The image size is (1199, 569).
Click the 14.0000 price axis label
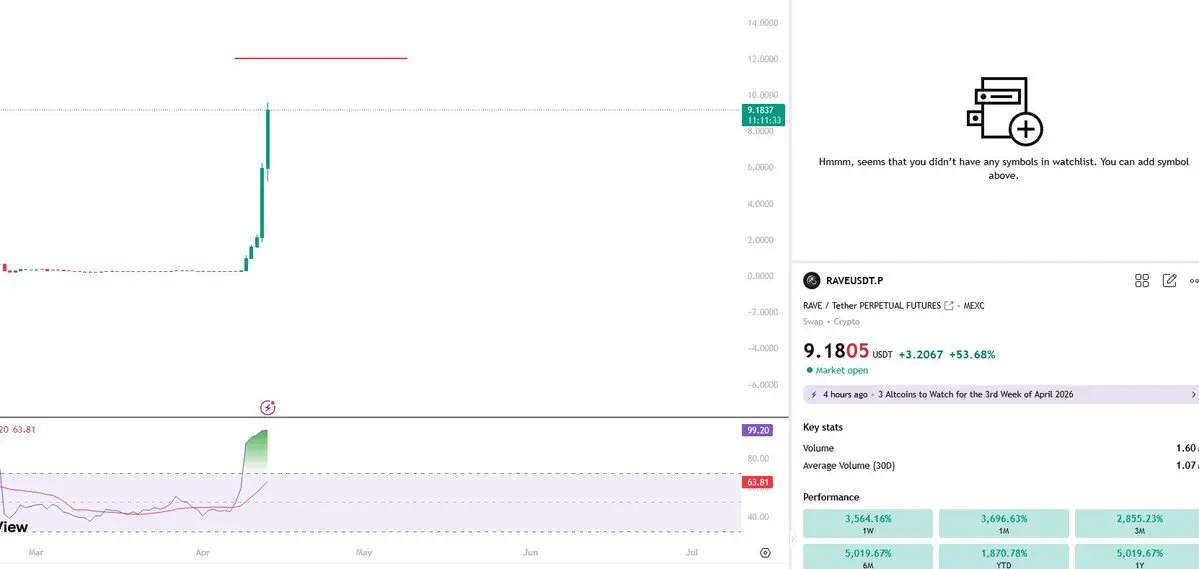pyautogui.click(x=762, y=23)
